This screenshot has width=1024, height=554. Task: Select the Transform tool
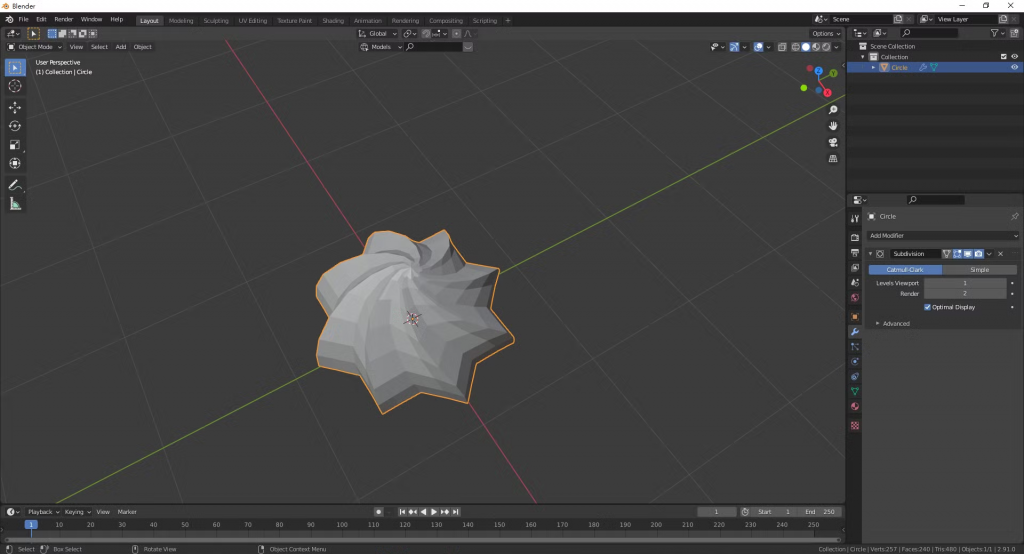pos(15,164)
